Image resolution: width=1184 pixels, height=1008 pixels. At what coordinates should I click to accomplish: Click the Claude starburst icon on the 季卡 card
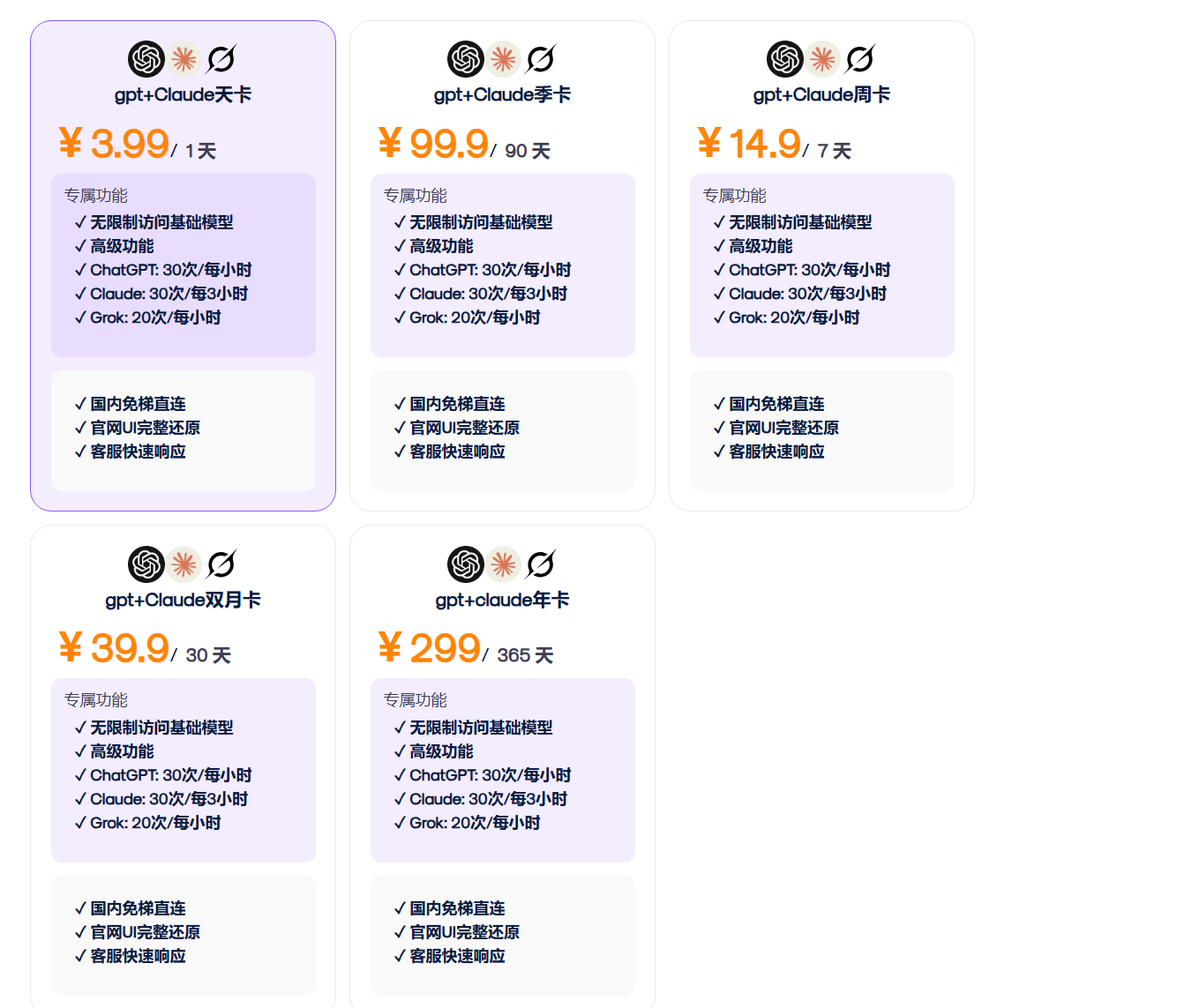coord(503,59)
